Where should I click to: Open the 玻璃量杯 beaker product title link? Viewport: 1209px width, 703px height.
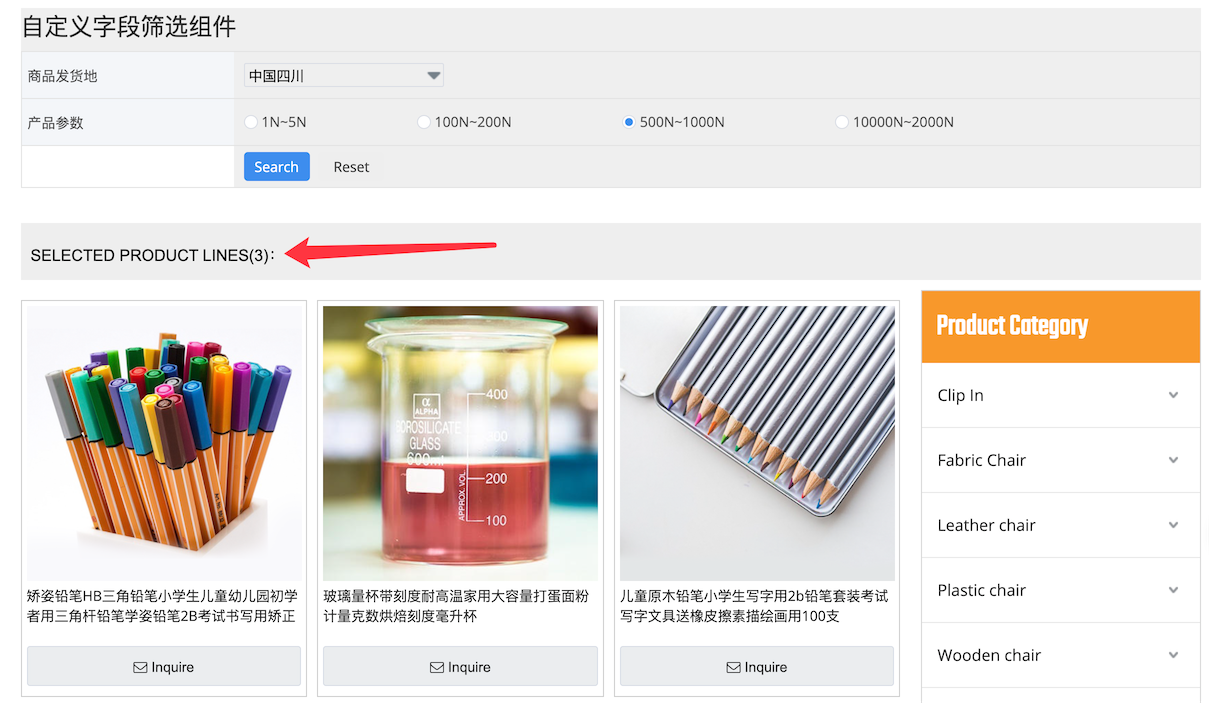click(456, 606)
